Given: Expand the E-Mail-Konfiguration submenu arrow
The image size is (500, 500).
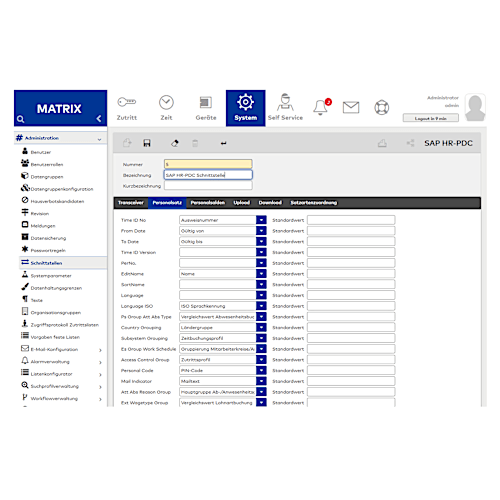Looking at the screenshot, I should point(100,350).
